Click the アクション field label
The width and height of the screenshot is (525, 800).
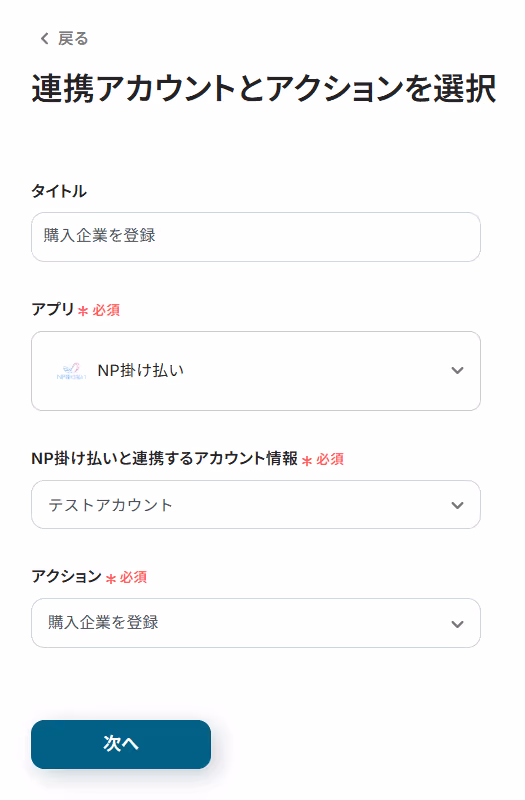tap(66, 577)
